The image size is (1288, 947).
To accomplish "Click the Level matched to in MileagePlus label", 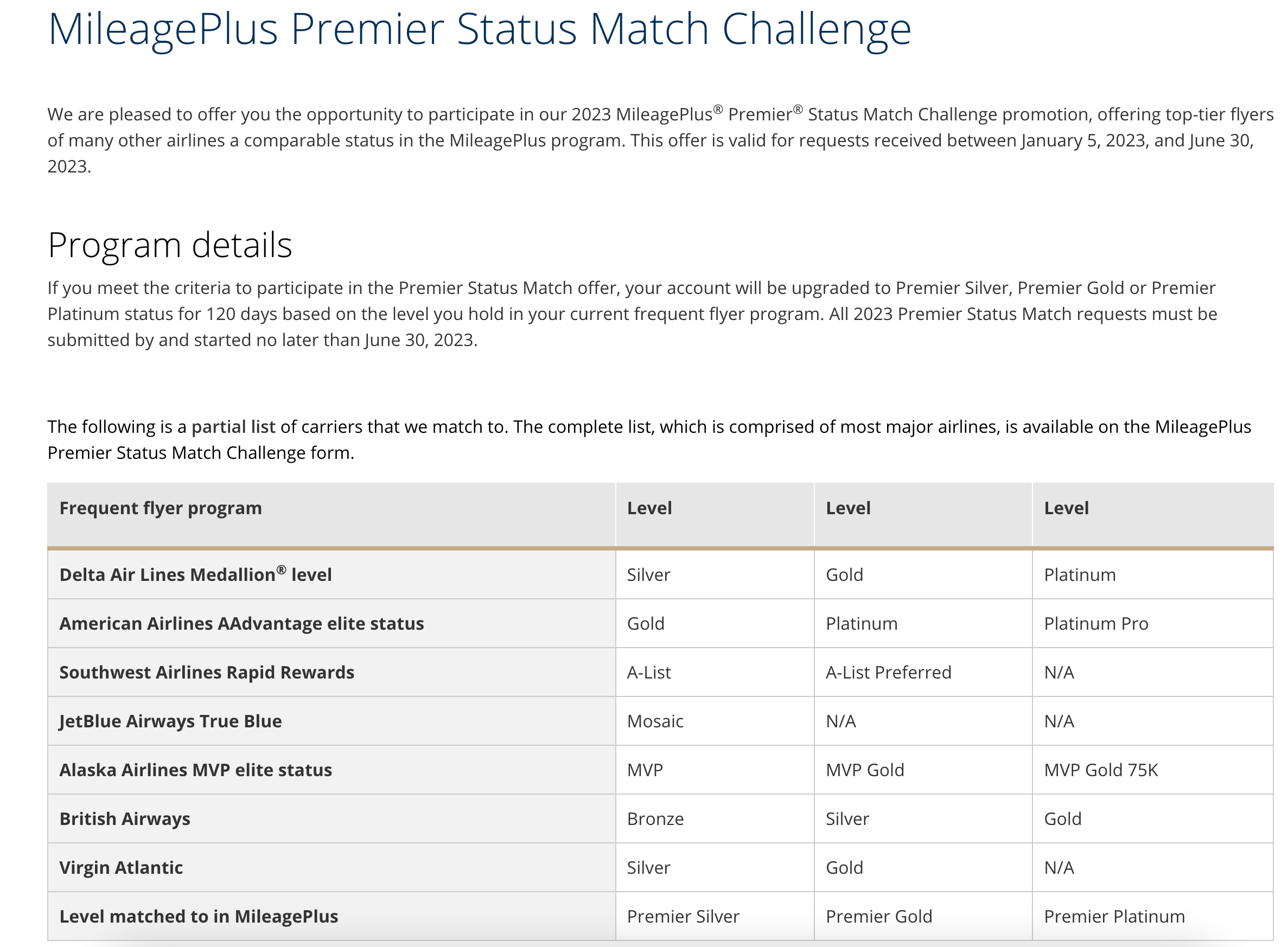I will tap(199, 917).
